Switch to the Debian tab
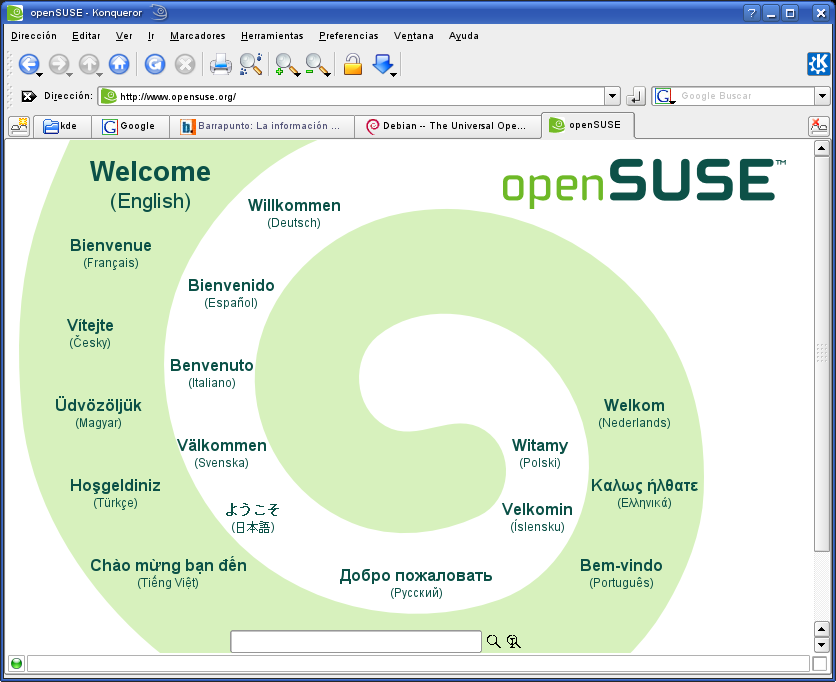Image resolution: width=836 pixels, height=682 pixels. (447, 126)
